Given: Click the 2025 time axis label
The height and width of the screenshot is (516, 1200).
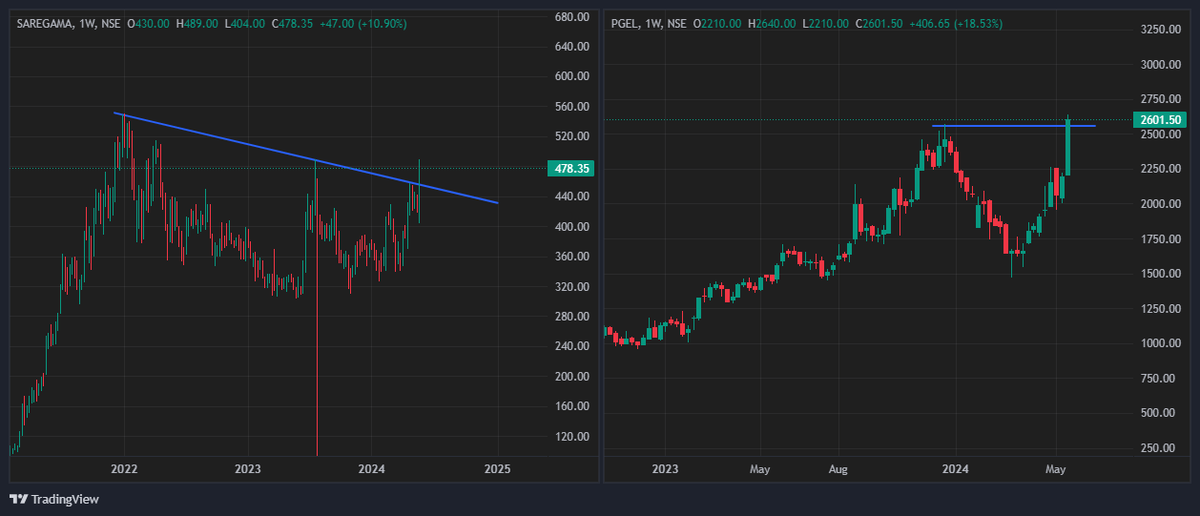Looking at the screenshot, I should [498, 468].
